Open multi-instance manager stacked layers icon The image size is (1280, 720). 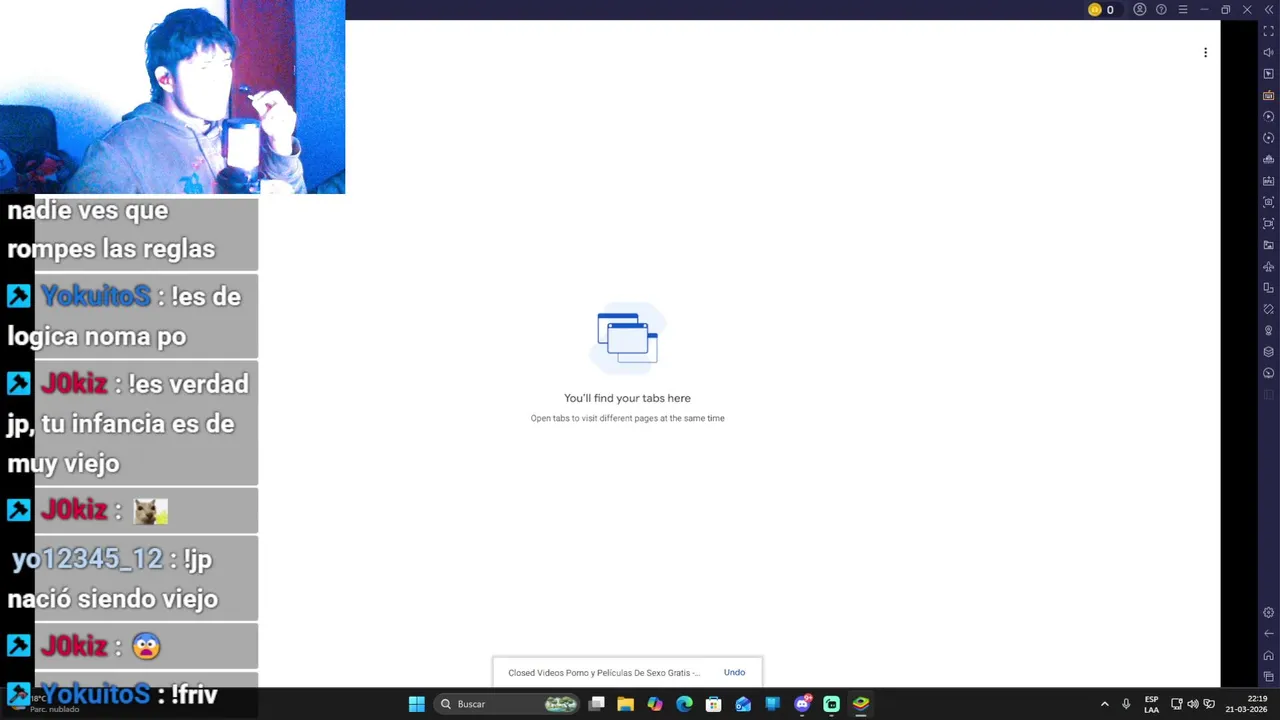[1268, 352]
